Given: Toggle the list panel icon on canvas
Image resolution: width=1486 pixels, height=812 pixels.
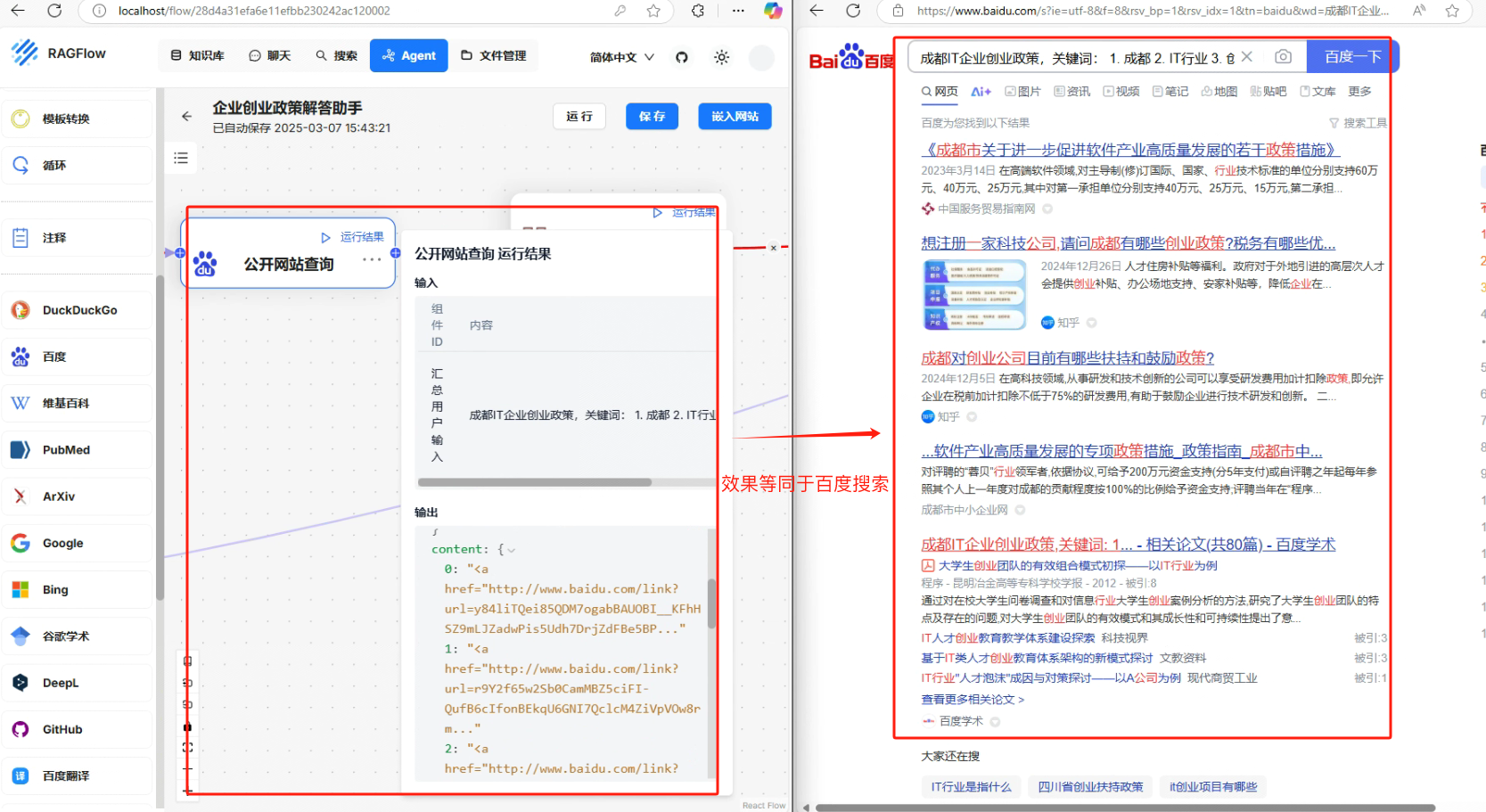Looking at the screenshot, I should [x=181, y=159].
